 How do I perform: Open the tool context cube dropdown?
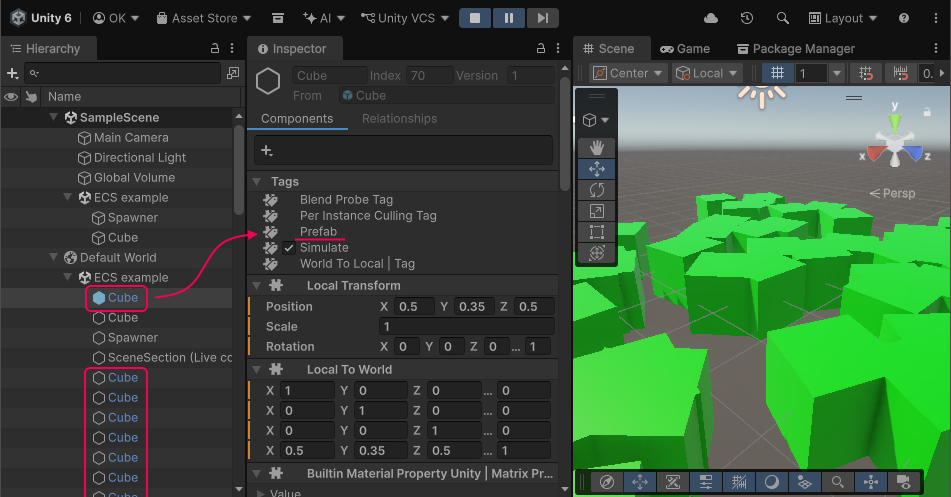click(x=596, y=120)
